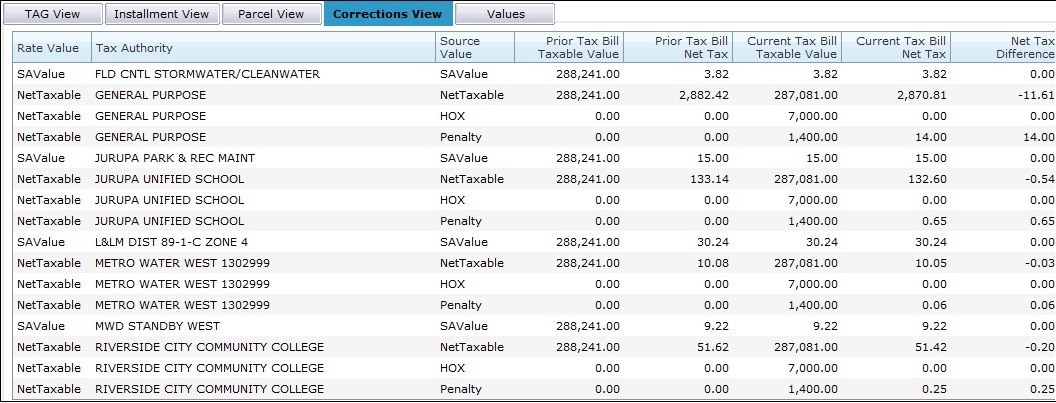Click 10.08 prior net tax value
The image size is (1056, 403).
click(713, 263)
